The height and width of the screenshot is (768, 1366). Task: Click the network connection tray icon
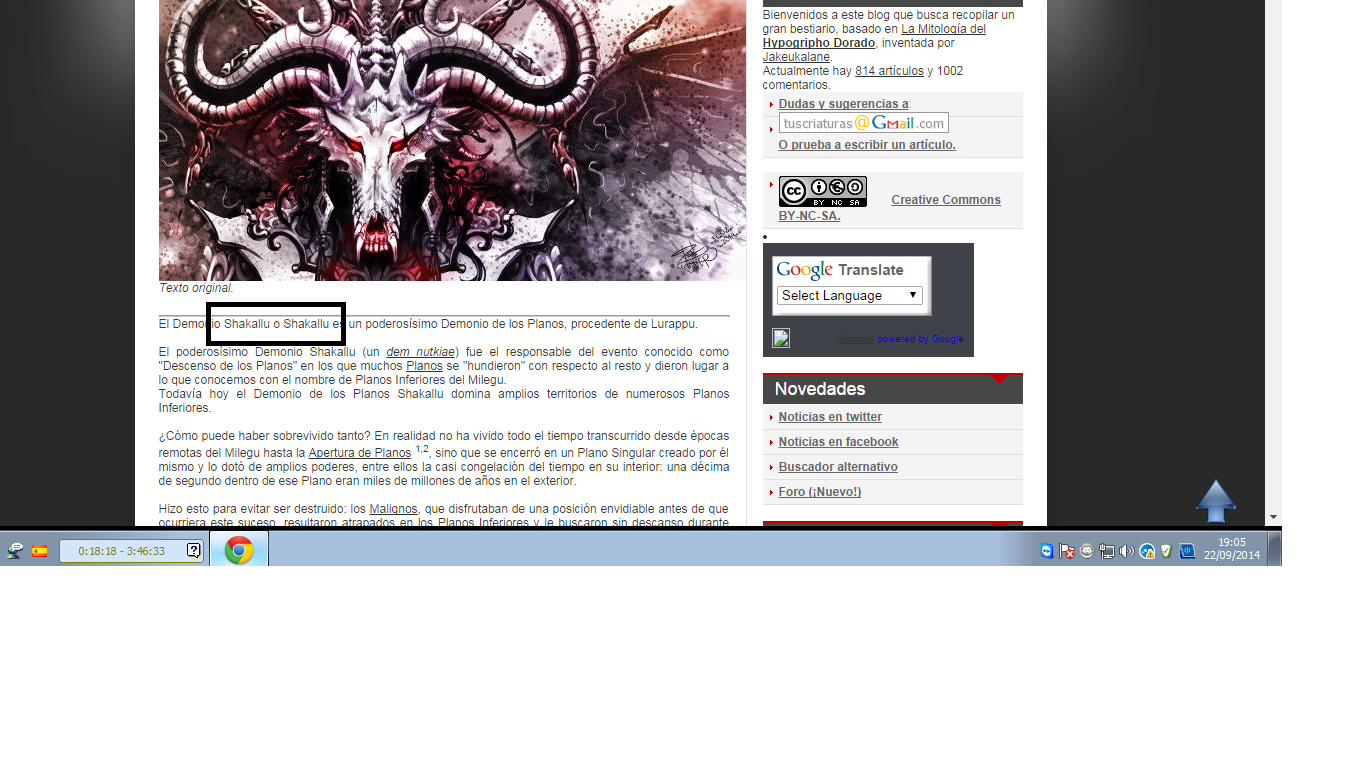(x=1107, y=551)
